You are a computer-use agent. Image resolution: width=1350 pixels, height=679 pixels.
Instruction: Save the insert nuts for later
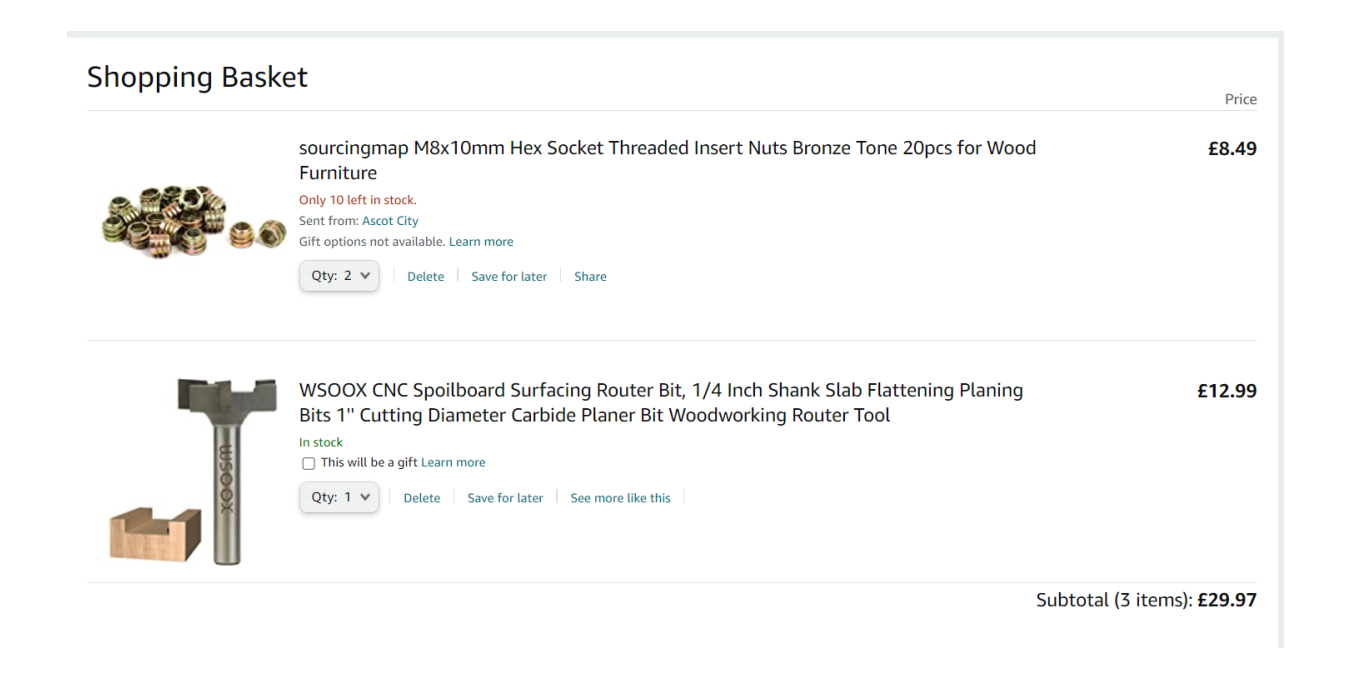point(509,277)
